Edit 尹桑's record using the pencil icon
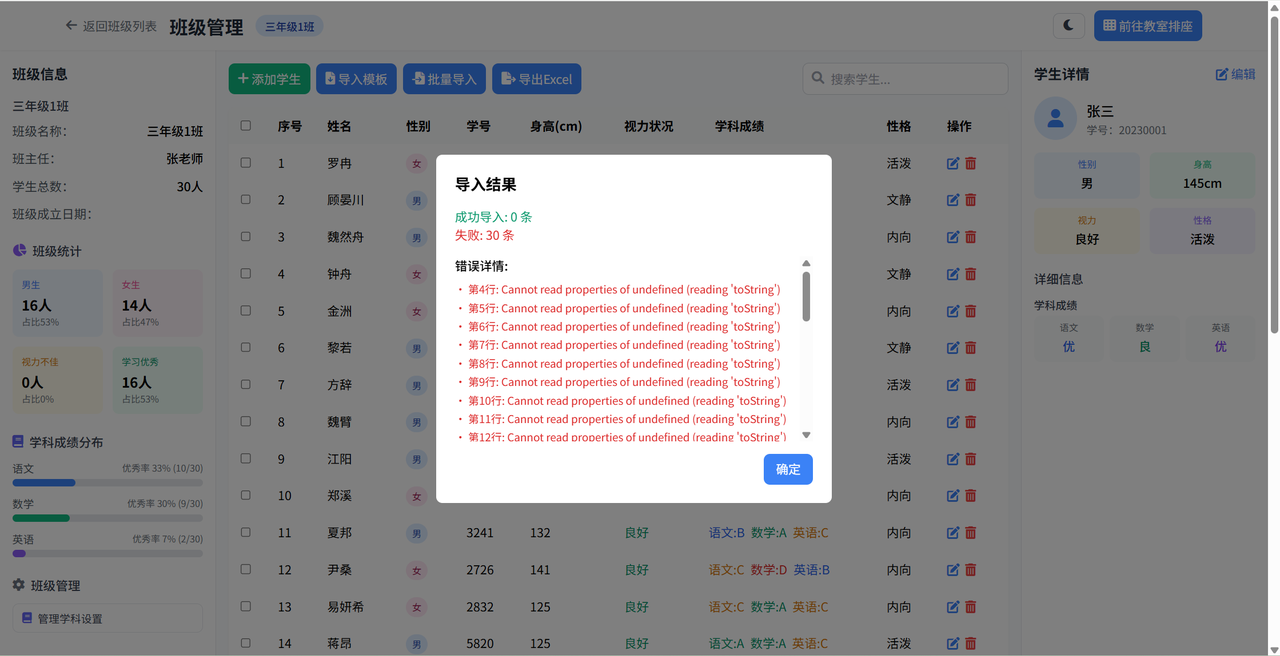 click(951, 569)
